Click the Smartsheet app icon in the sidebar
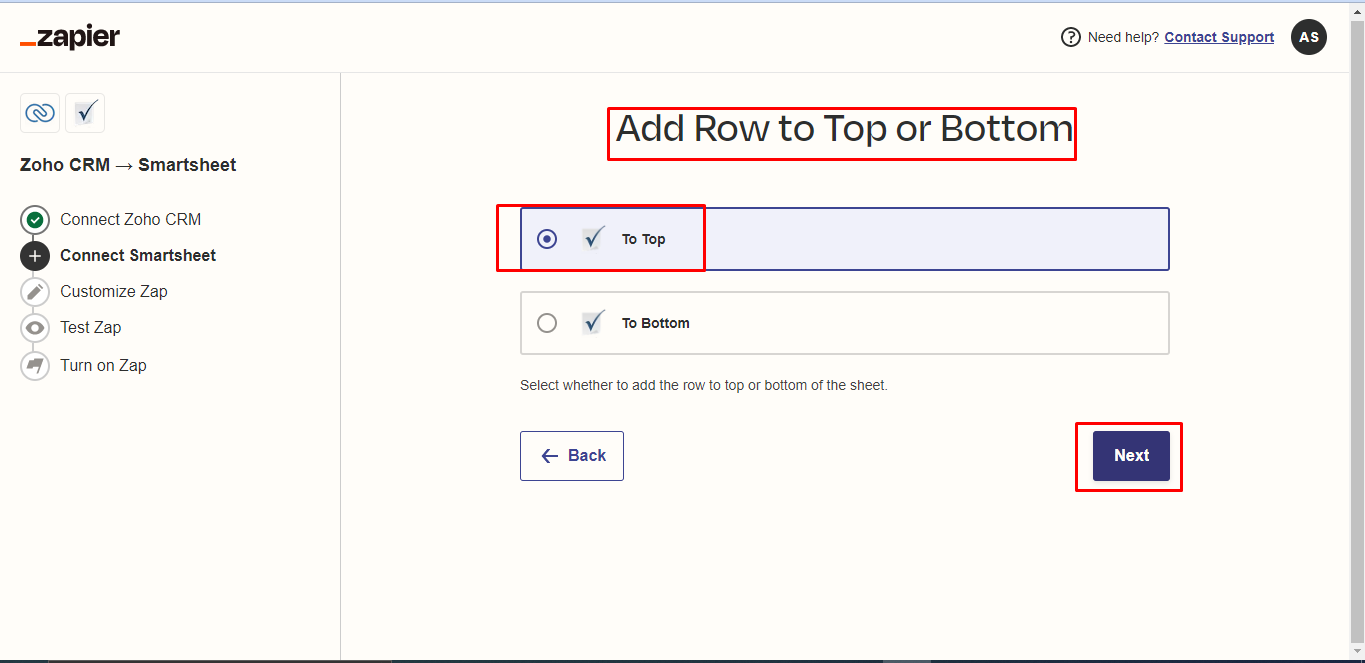Screen dimensions: 1365x663 coord(85,113)
